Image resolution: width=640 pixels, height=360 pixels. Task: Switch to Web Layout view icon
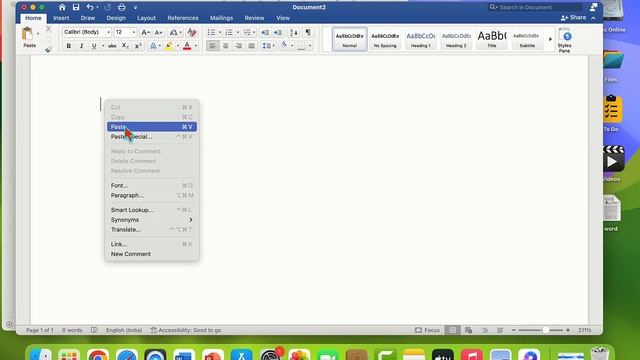pos(468,330)
